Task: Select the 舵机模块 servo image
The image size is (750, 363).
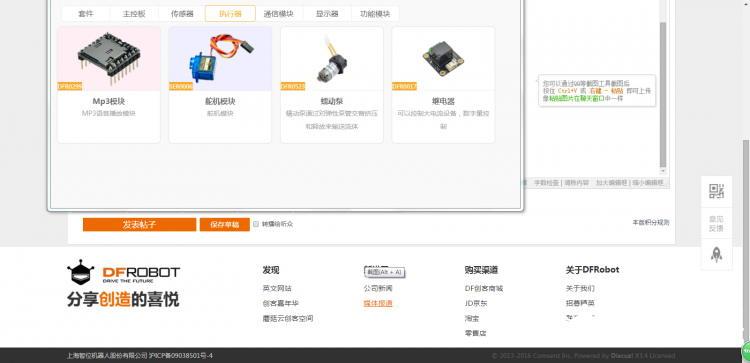Action: point(221,58)
